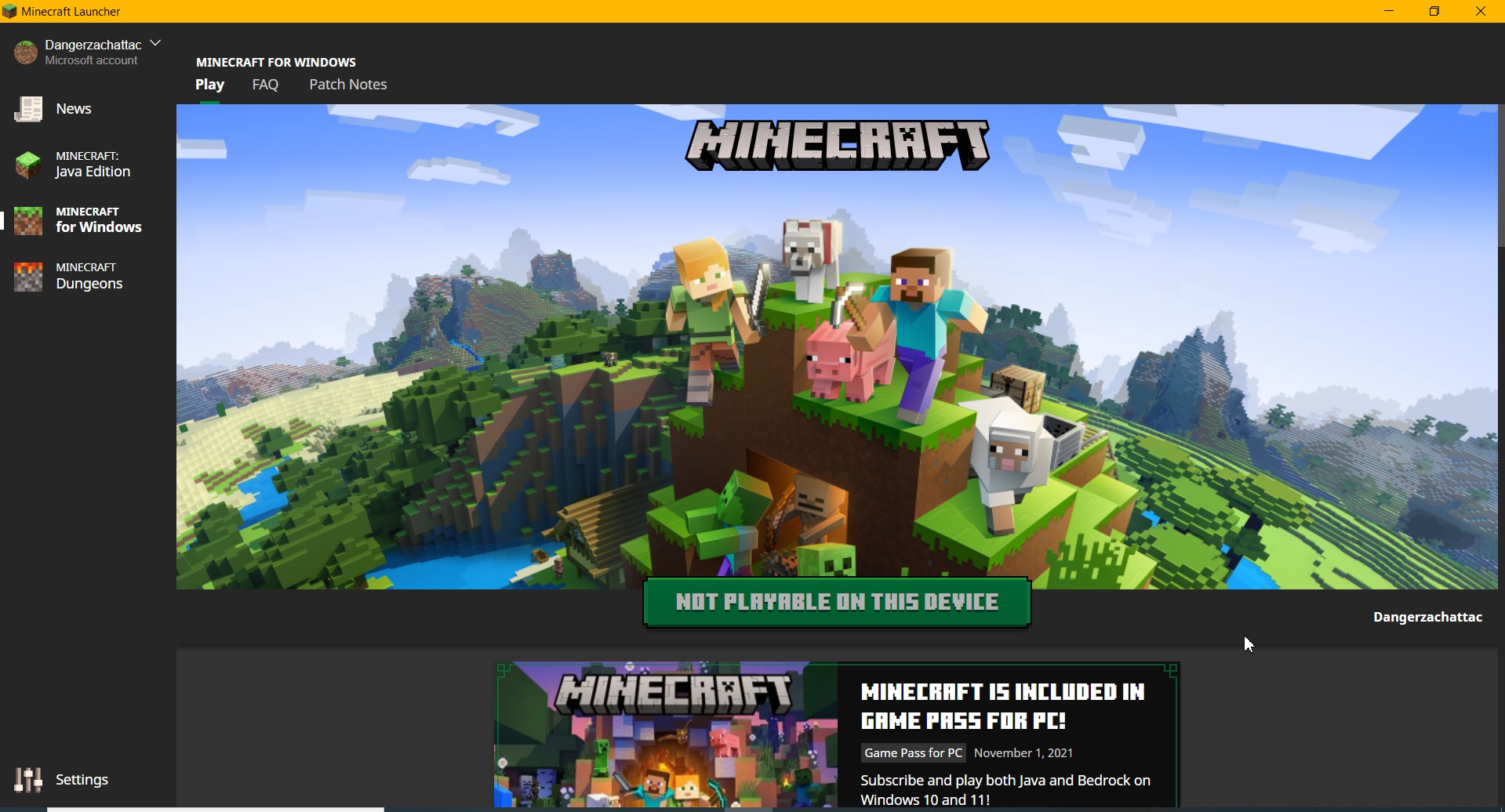Screen dimensions: 1505x812
Task: Click the Not Playable On This Device button
Action: pos(837,603)
